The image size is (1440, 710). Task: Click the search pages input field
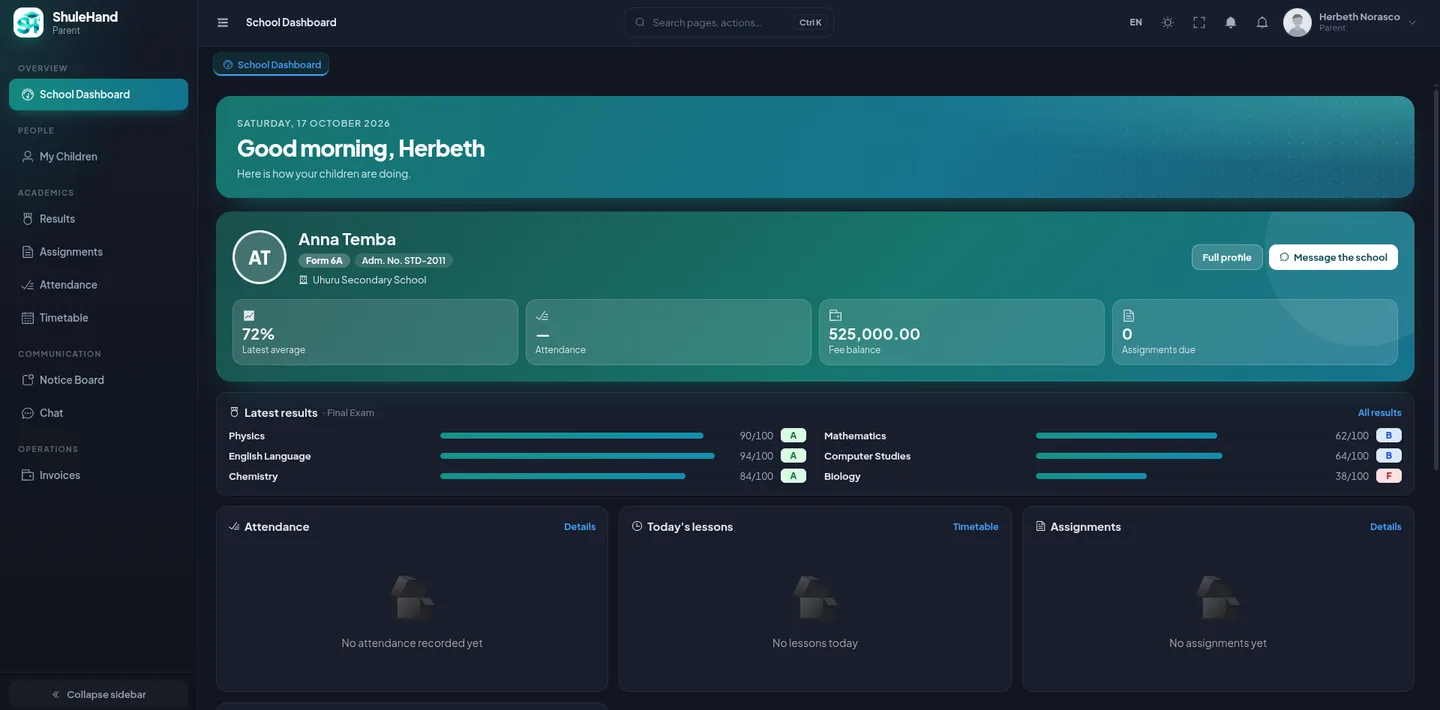click(x=729, y=22)
